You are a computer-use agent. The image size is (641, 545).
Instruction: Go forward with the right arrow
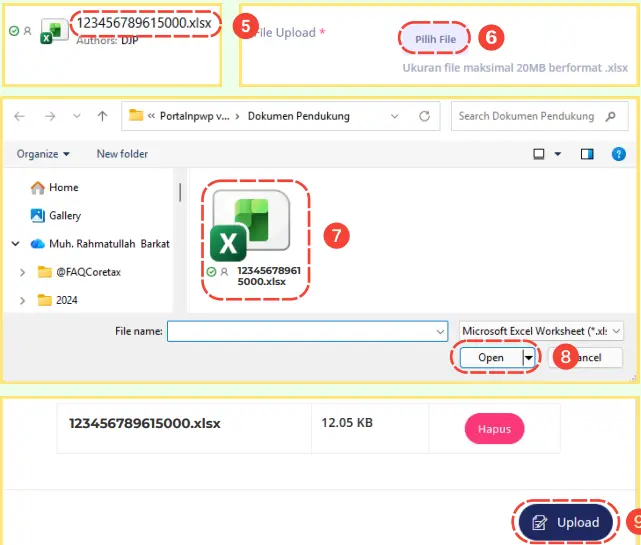point(50,116)
